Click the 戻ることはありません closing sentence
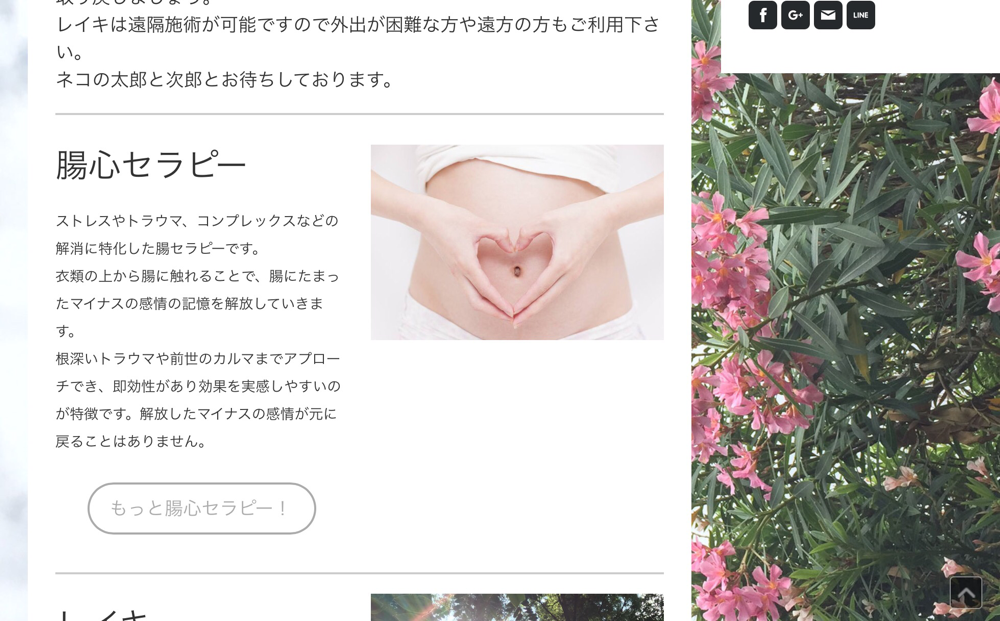Screen dimensions: 1000x621 pos(131,441)
